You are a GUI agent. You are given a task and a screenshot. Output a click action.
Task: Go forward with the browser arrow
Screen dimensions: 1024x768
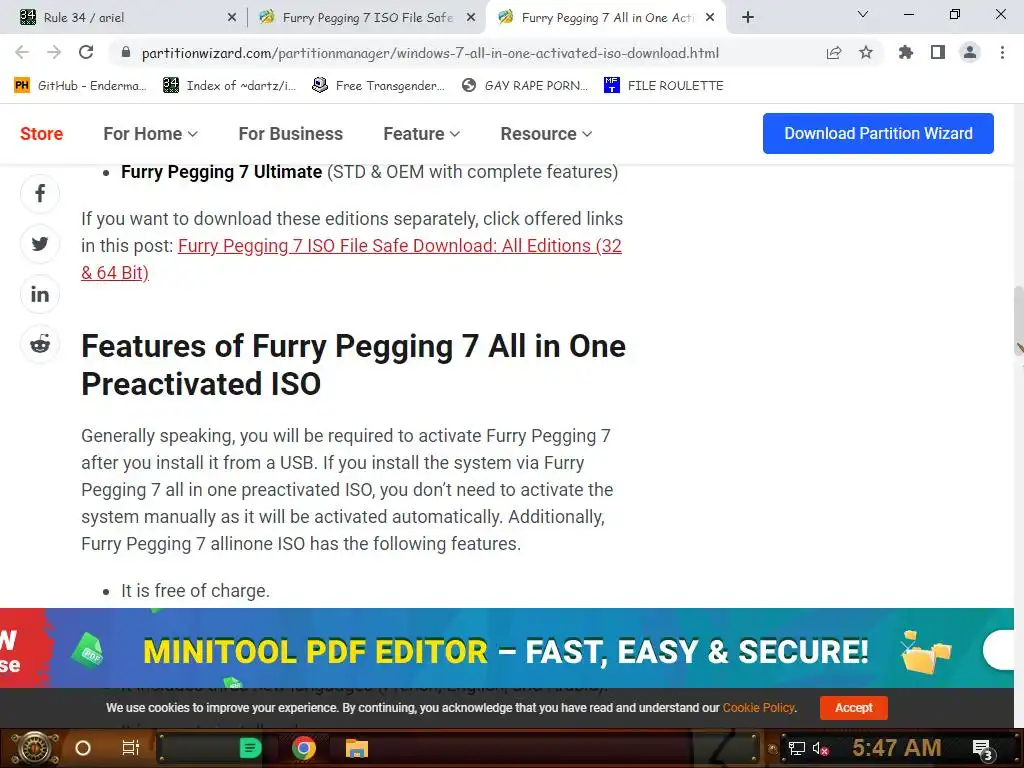54,52
